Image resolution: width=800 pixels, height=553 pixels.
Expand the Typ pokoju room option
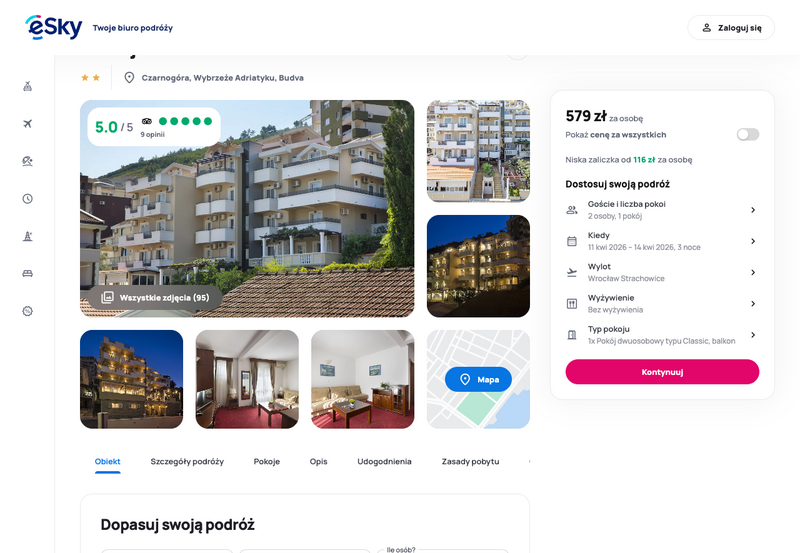click(x=662, y=335)
